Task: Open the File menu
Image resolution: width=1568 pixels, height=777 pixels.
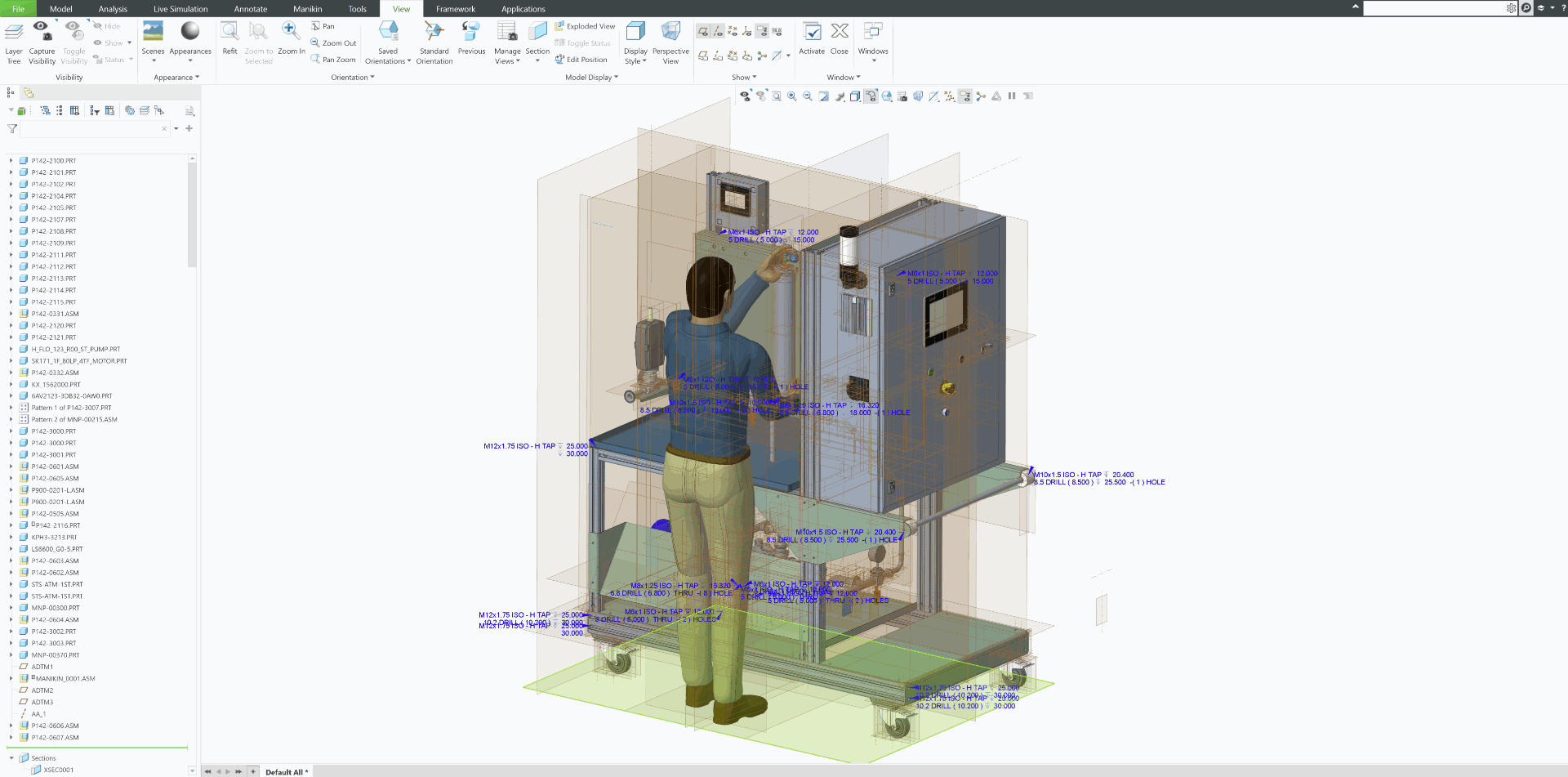Action: pos(18,9)
